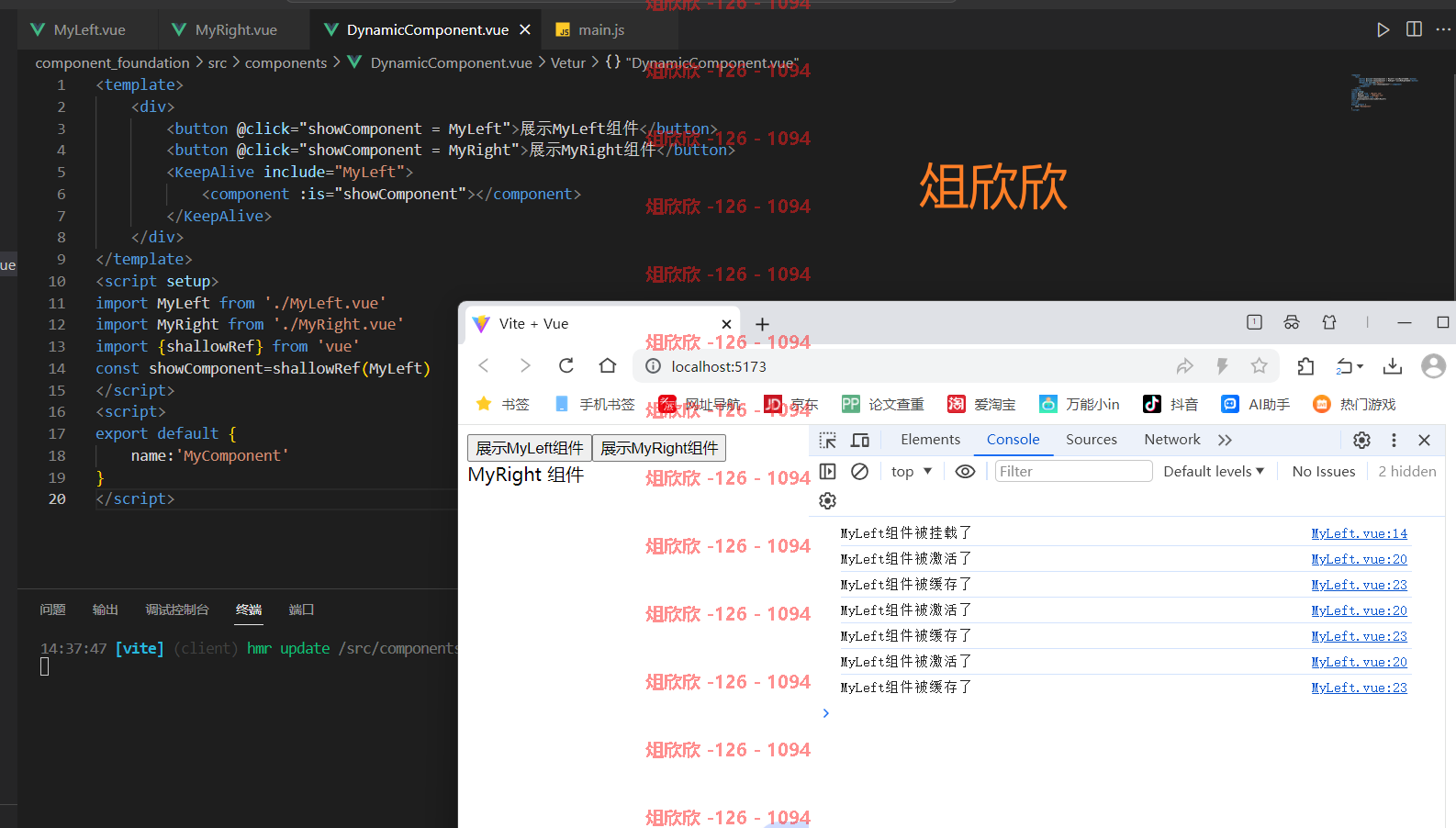Open the 问题 panel tab
The image size is (1456, 828).
click(x=52, y=610)
